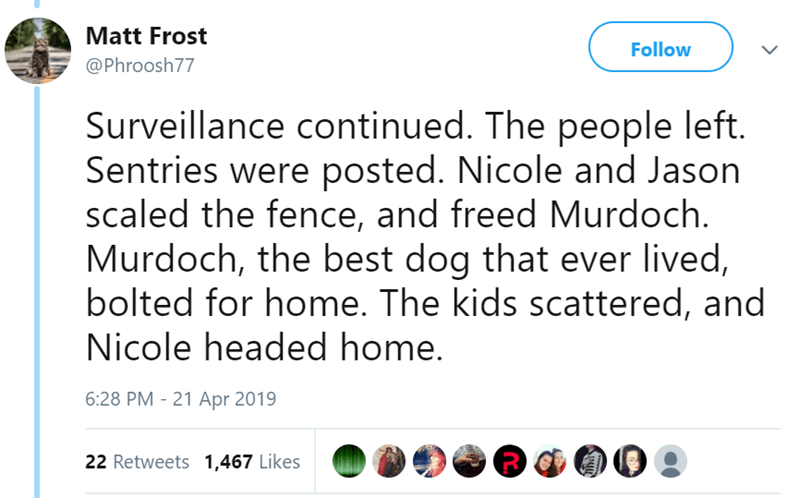View the 22 Retweets list

(x=137, y=461)
